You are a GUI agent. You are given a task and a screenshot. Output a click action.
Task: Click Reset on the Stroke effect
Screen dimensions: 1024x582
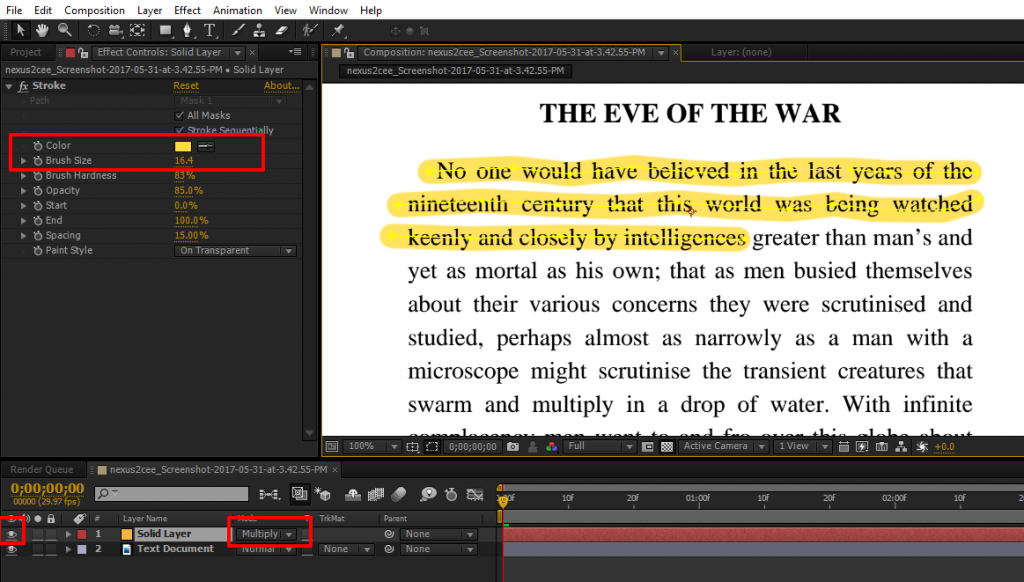click(x=187, y=85)
